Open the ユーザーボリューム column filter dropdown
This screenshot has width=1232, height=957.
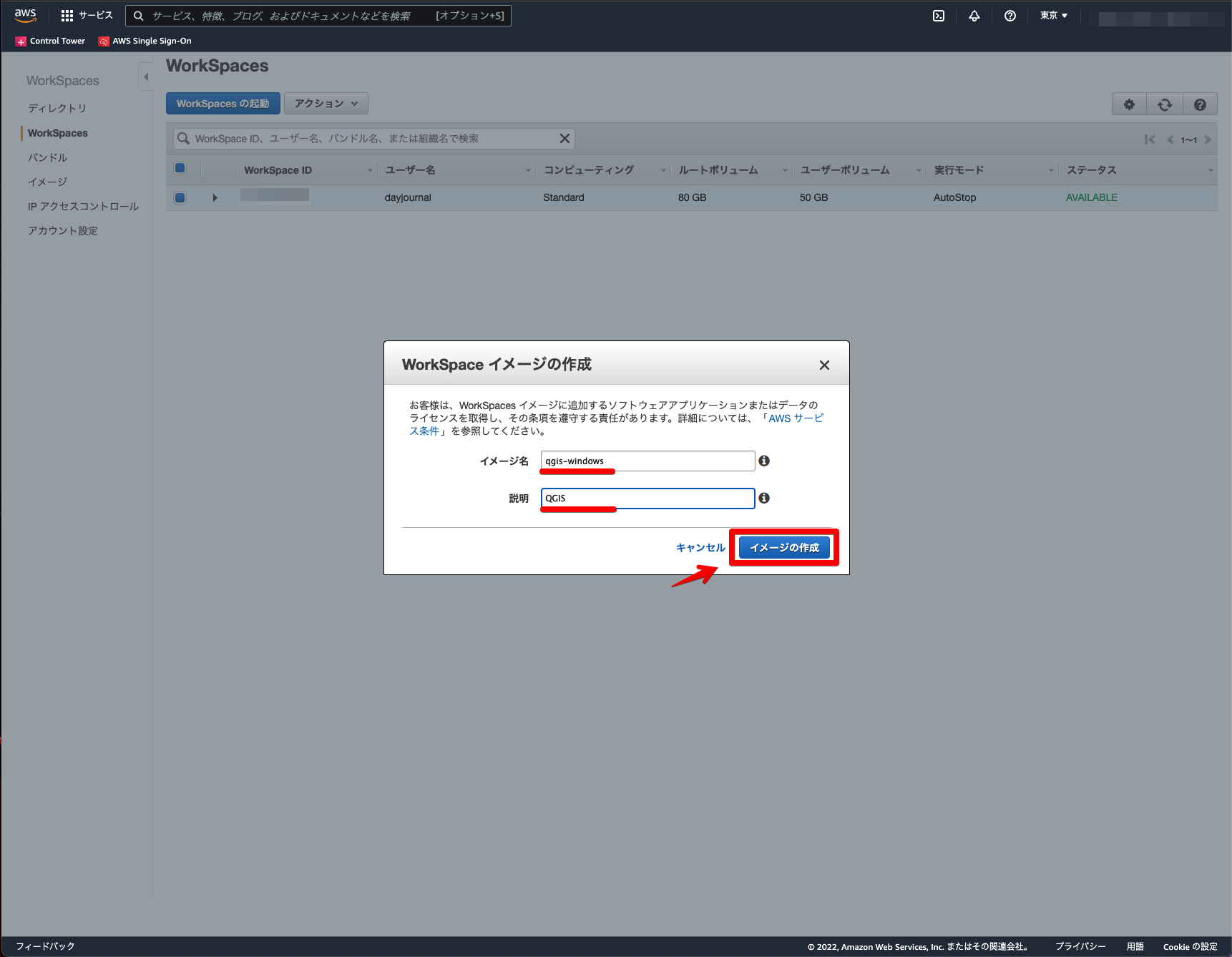click(x=919, y=170)
